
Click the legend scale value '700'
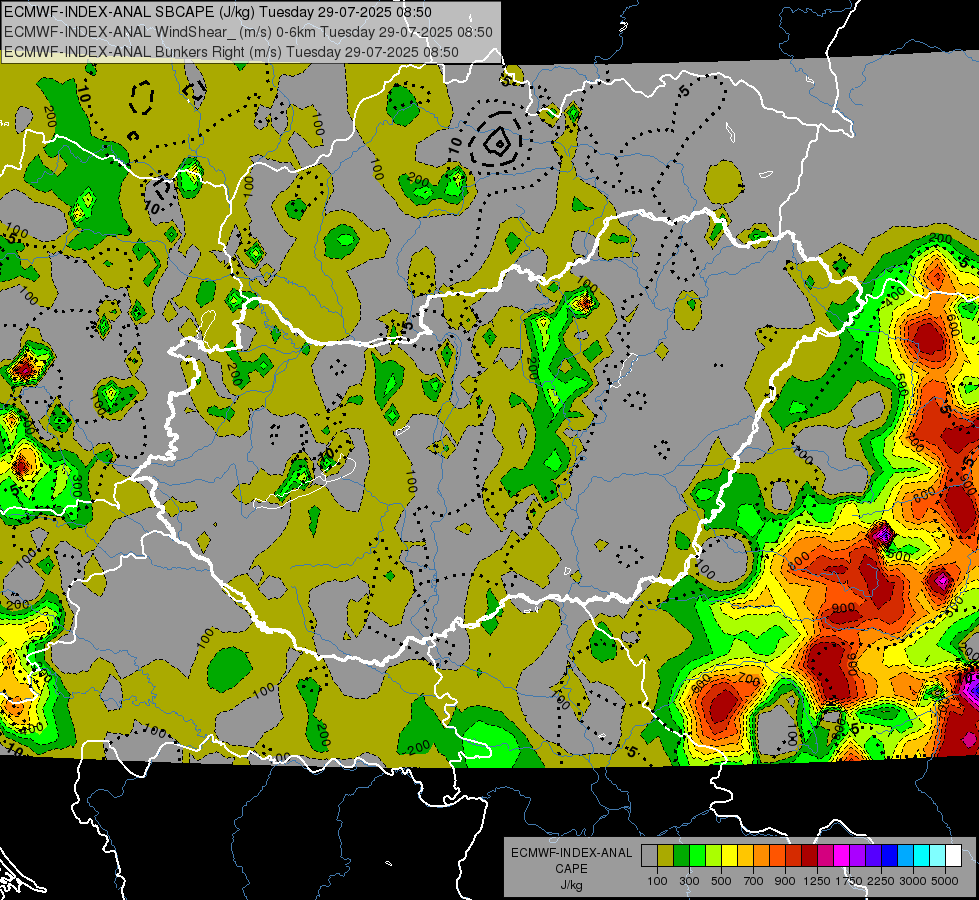[754, 881]
